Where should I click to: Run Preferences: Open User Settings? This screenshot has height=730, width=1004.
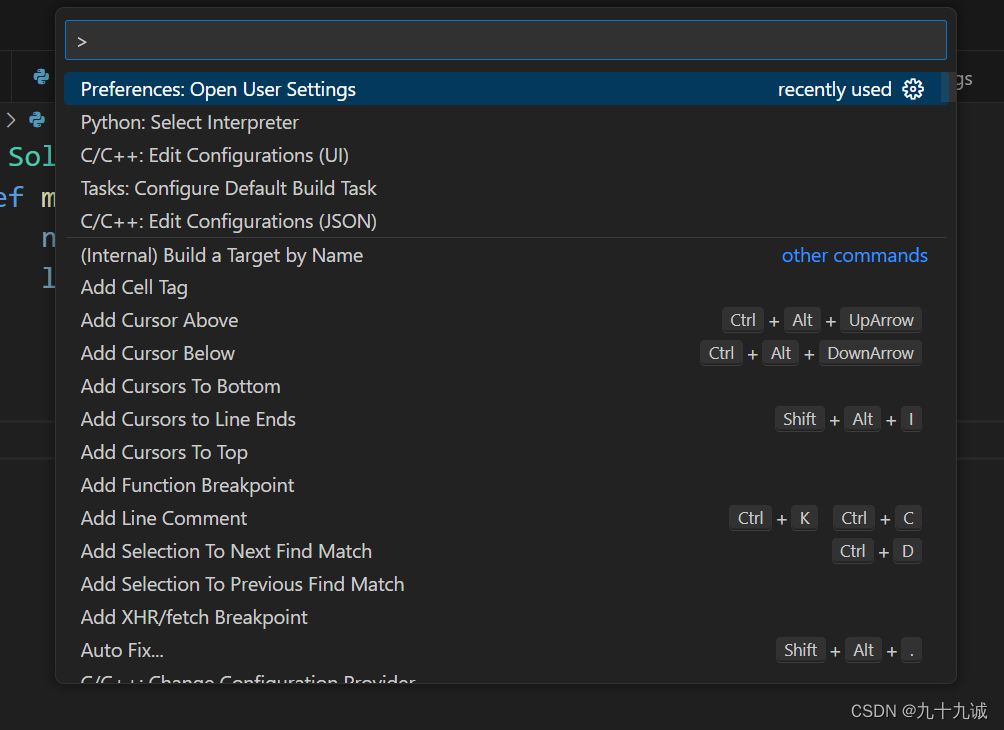[505, 89]
